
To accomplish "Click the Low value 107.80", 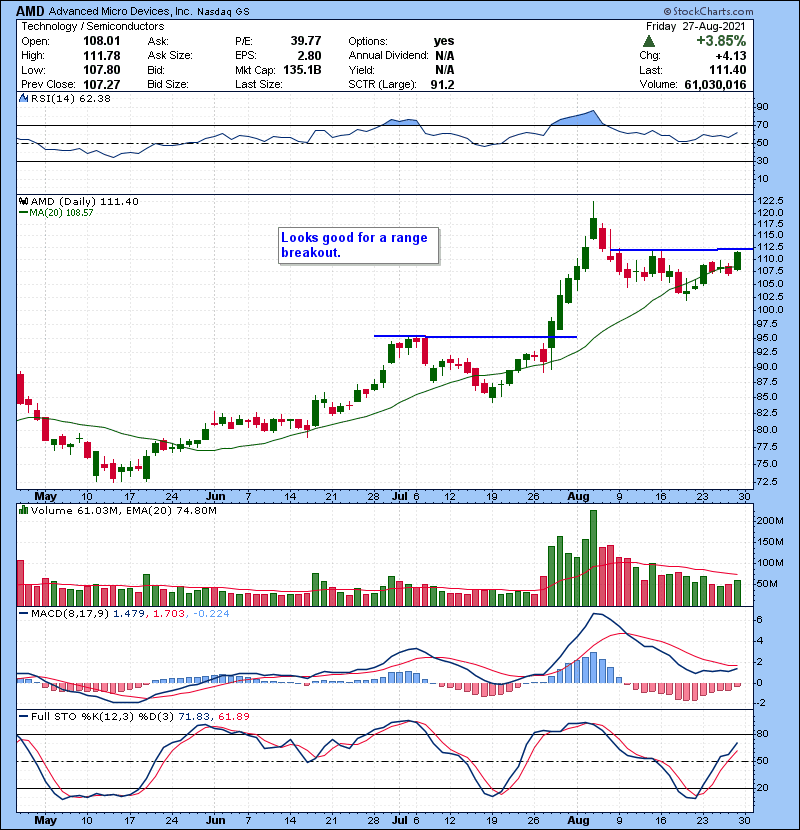I will [x=102, y=70].
